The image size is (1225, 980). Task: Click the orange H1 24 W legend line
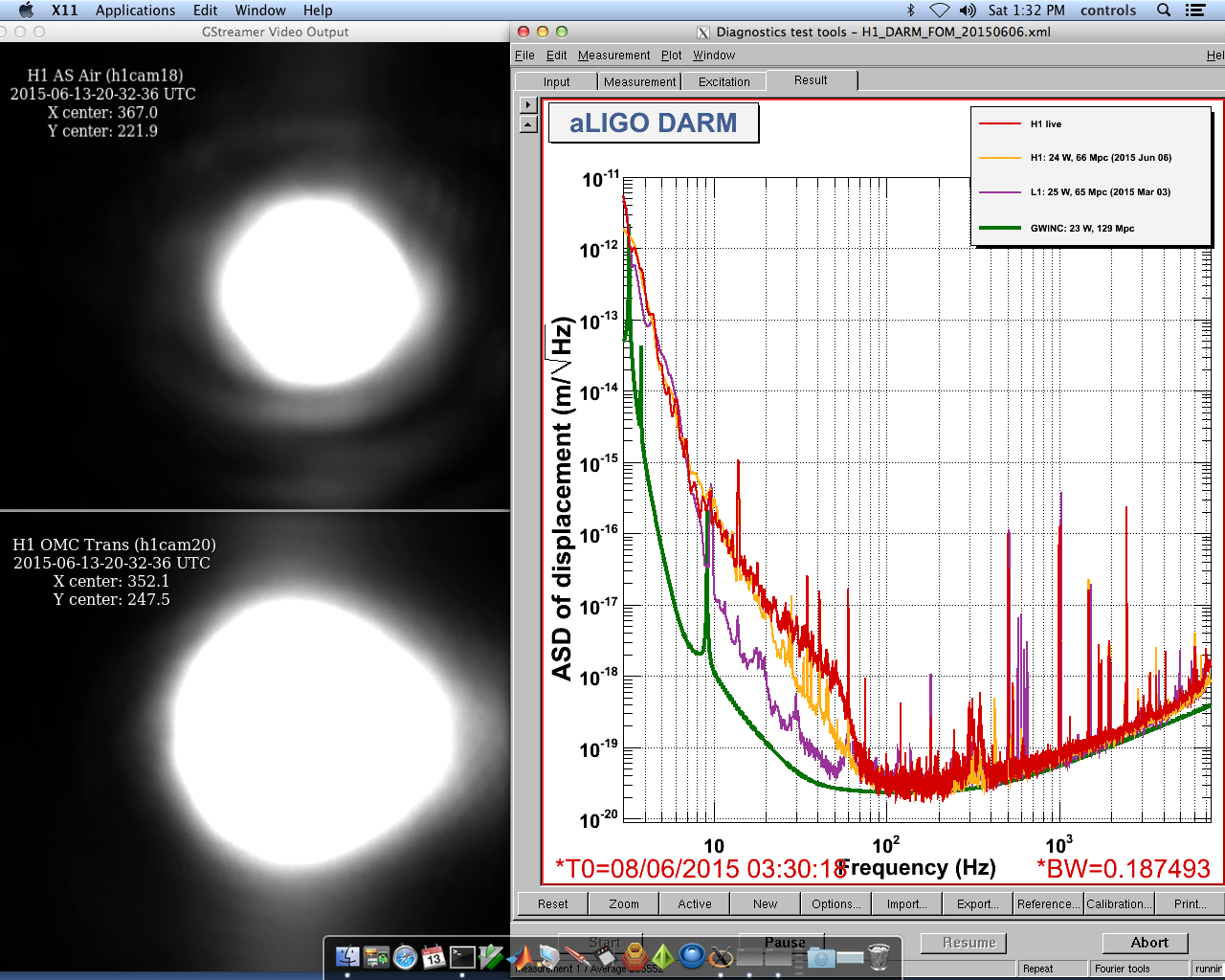(x=999, y=157)
